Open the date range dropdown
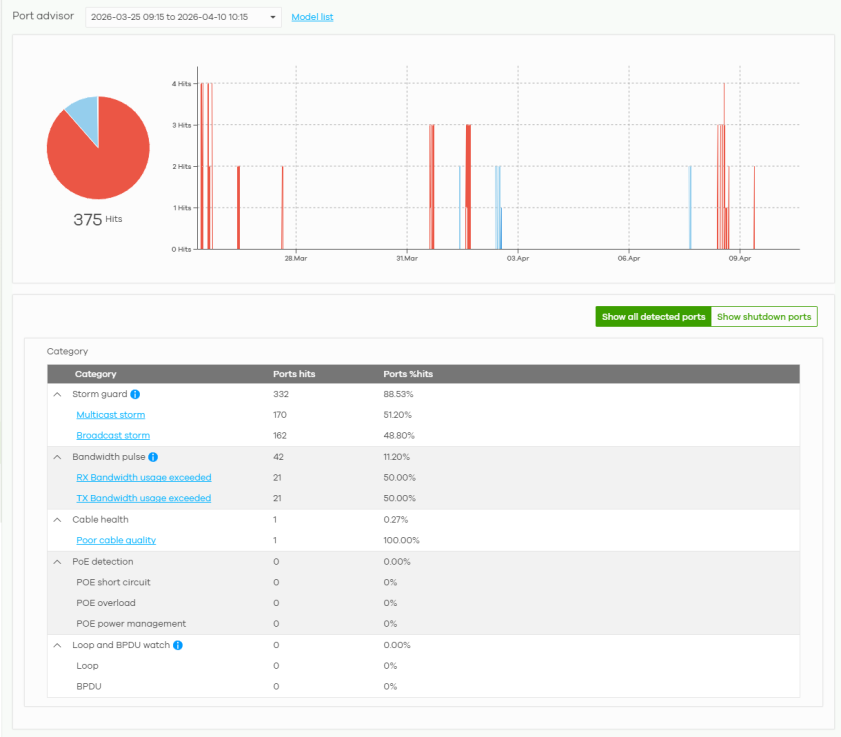This screenshot has height=737, width=841. point(183,17)
